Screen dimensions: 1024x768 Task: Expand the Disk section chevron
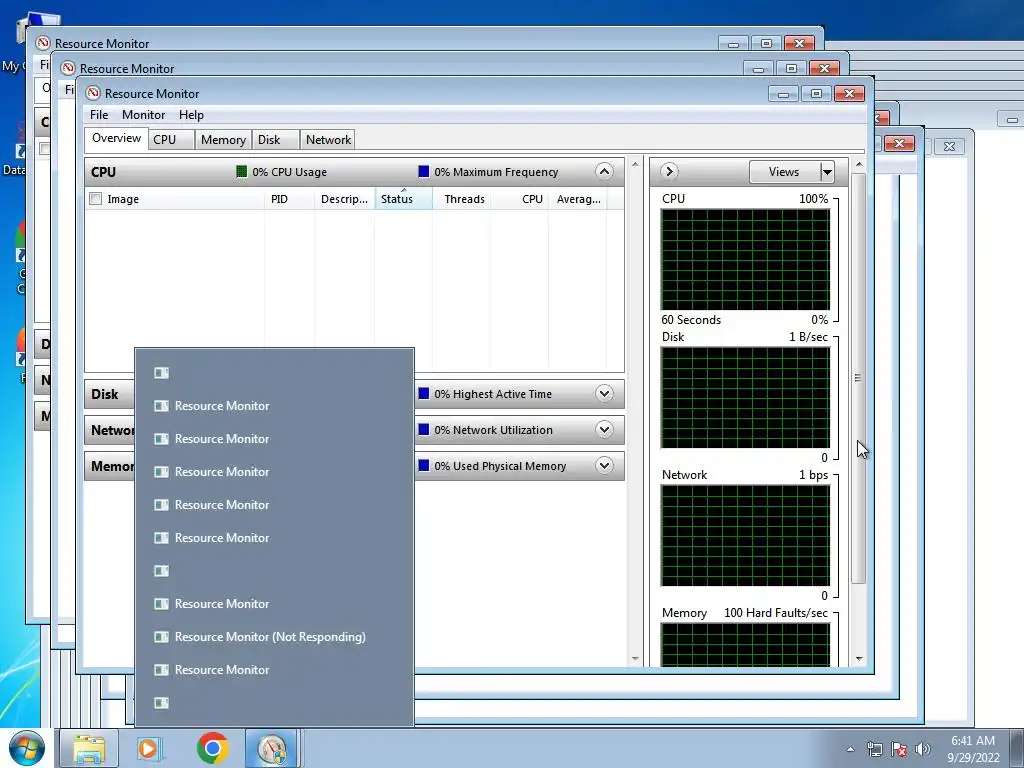[x=604, y=394]
